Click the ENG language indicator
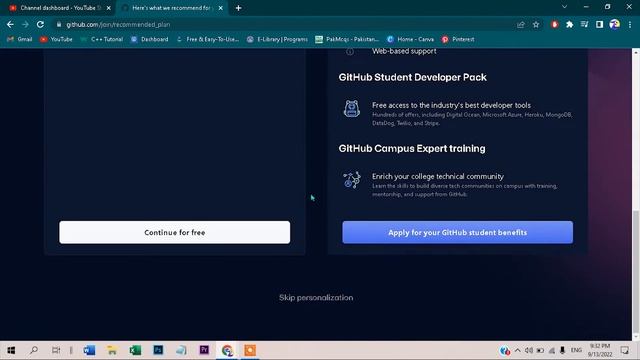Image resolution: width=640 pixels, height=360 pixels. coord(576,350)
